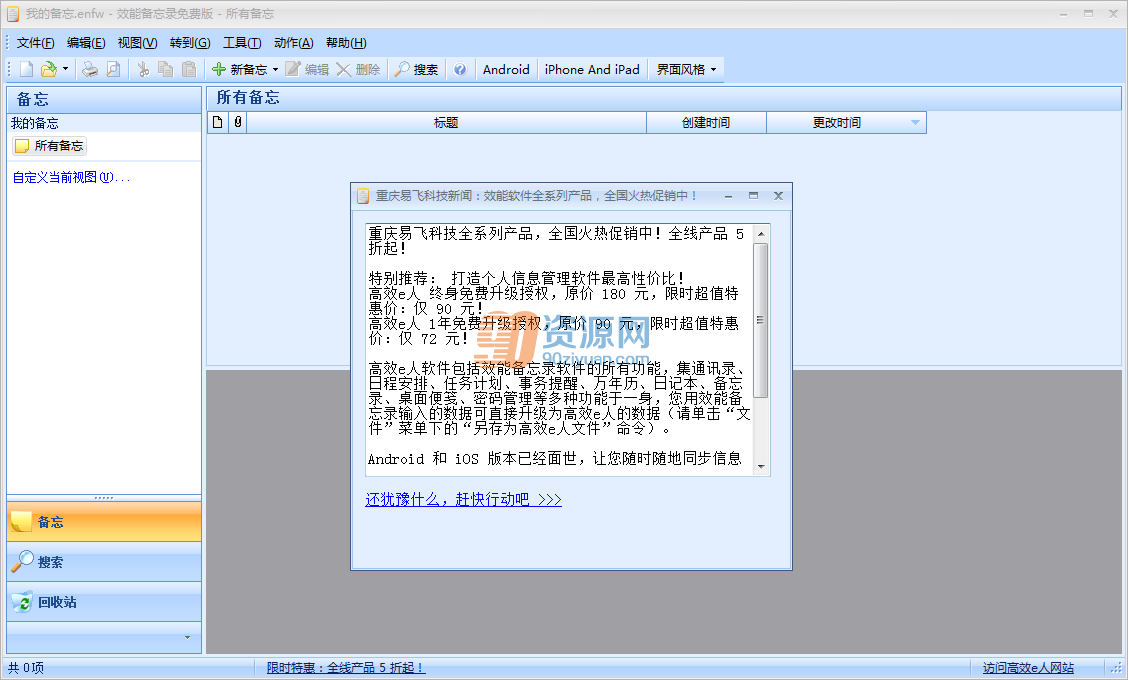Click the 访问高效e人网站 status bar link
Viewport: 1128px width, 680px height.
1028,668
